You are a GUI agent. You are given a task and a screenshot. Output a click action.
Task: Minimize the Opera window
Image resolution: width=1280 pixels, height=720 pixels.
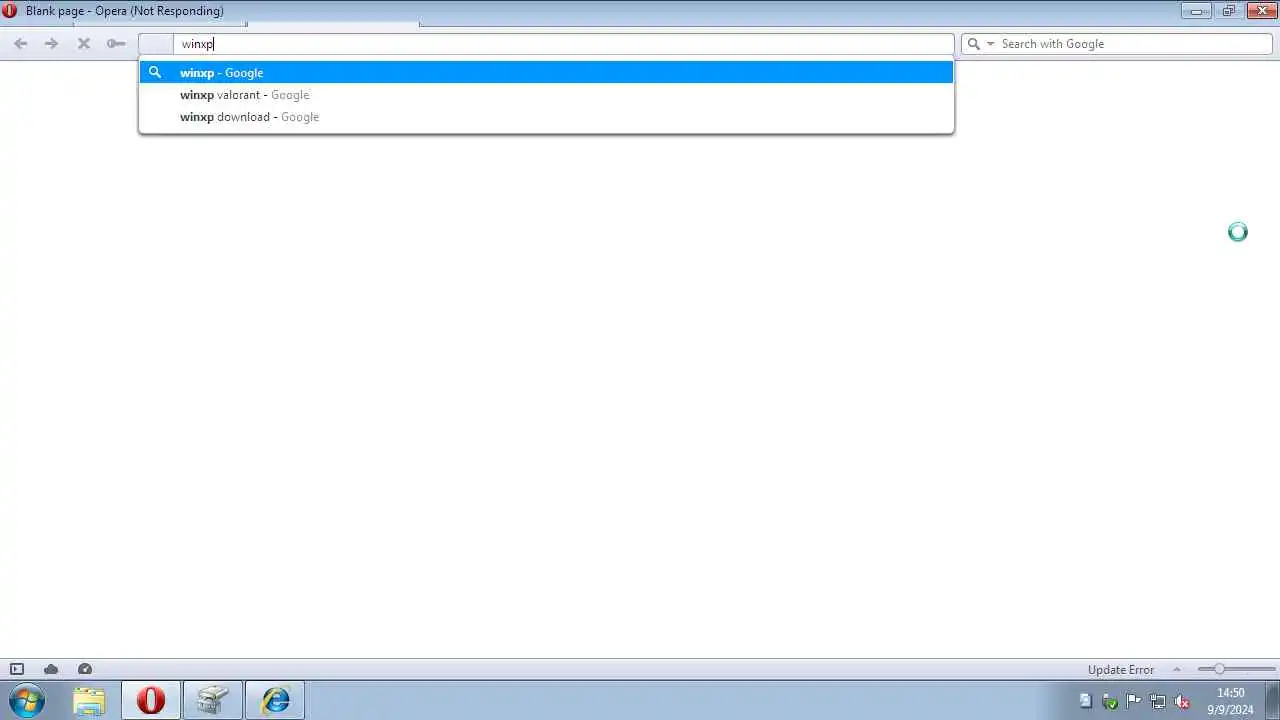pyautogui.click(x=1196, y=11)
